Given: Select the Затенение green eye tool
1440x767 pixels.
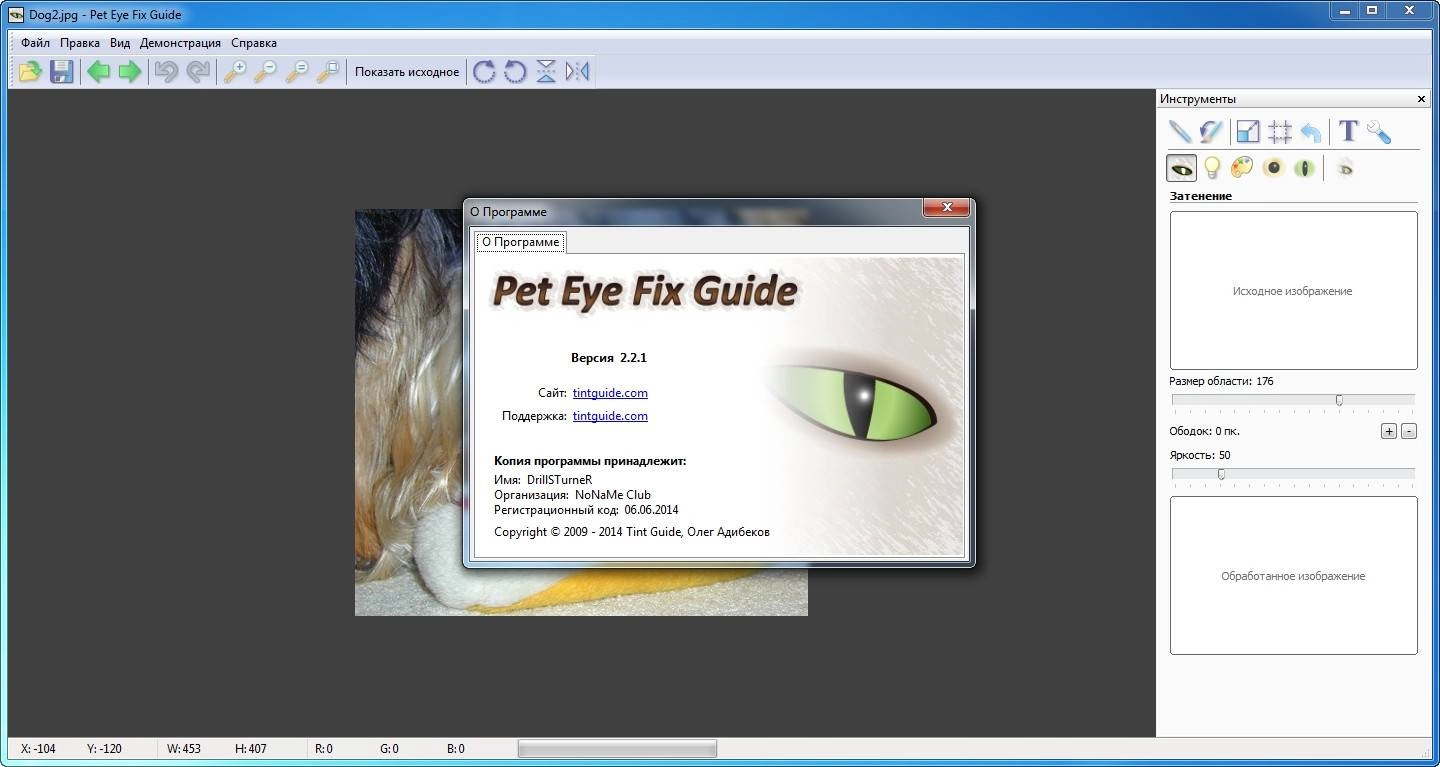Looking at the screenshot, I should click(1182, 168).
